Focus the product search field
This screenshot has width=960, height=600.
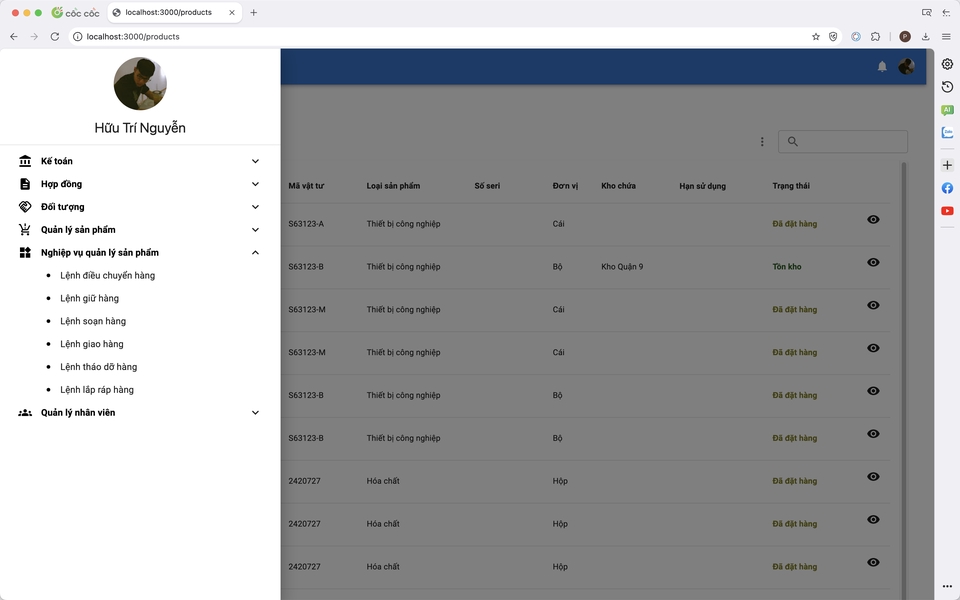[843, 141]
